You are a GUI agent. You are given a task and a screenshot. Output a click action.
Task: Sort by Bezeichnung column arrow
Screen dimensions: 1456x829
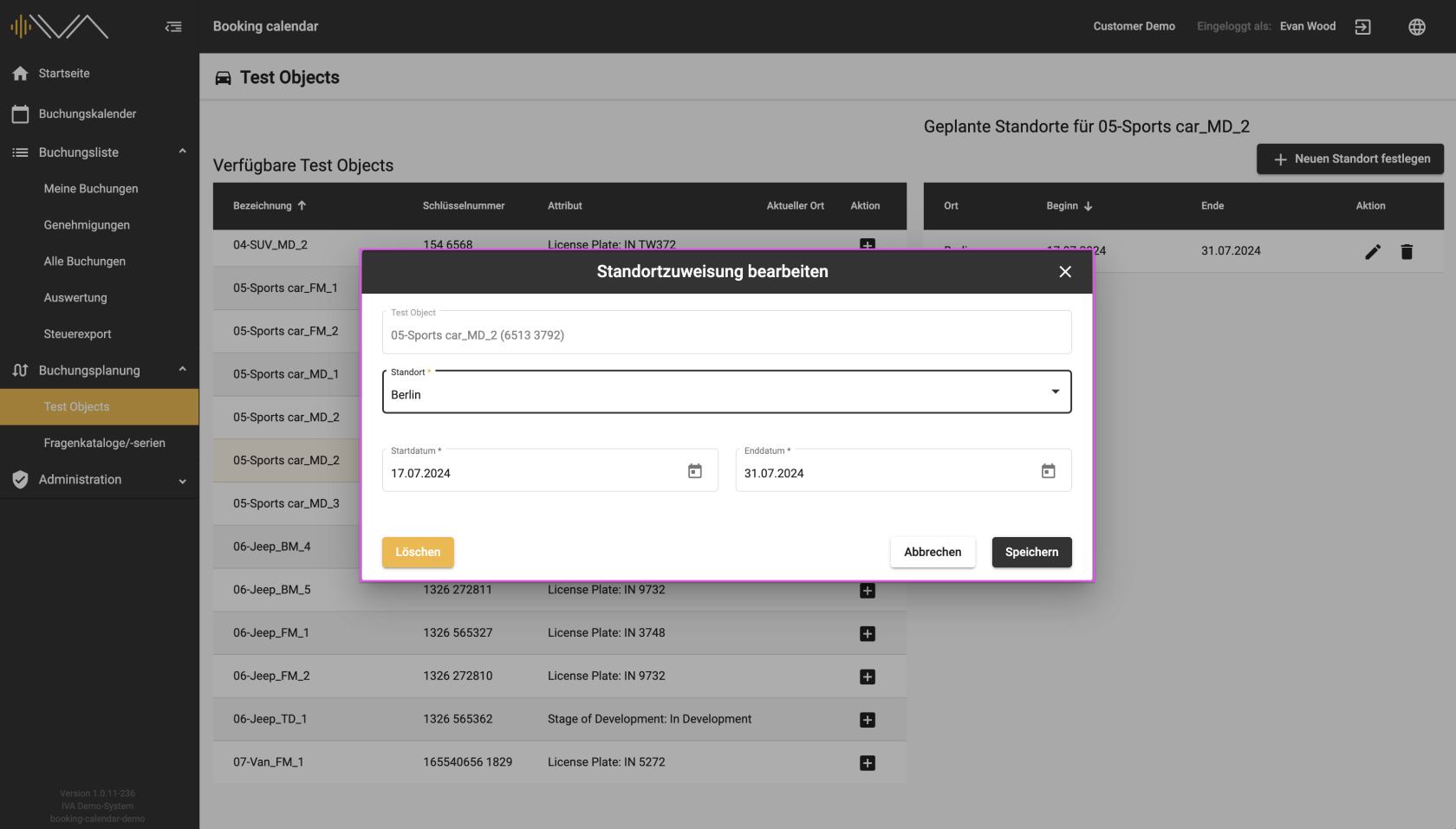(x=302, y=206)
